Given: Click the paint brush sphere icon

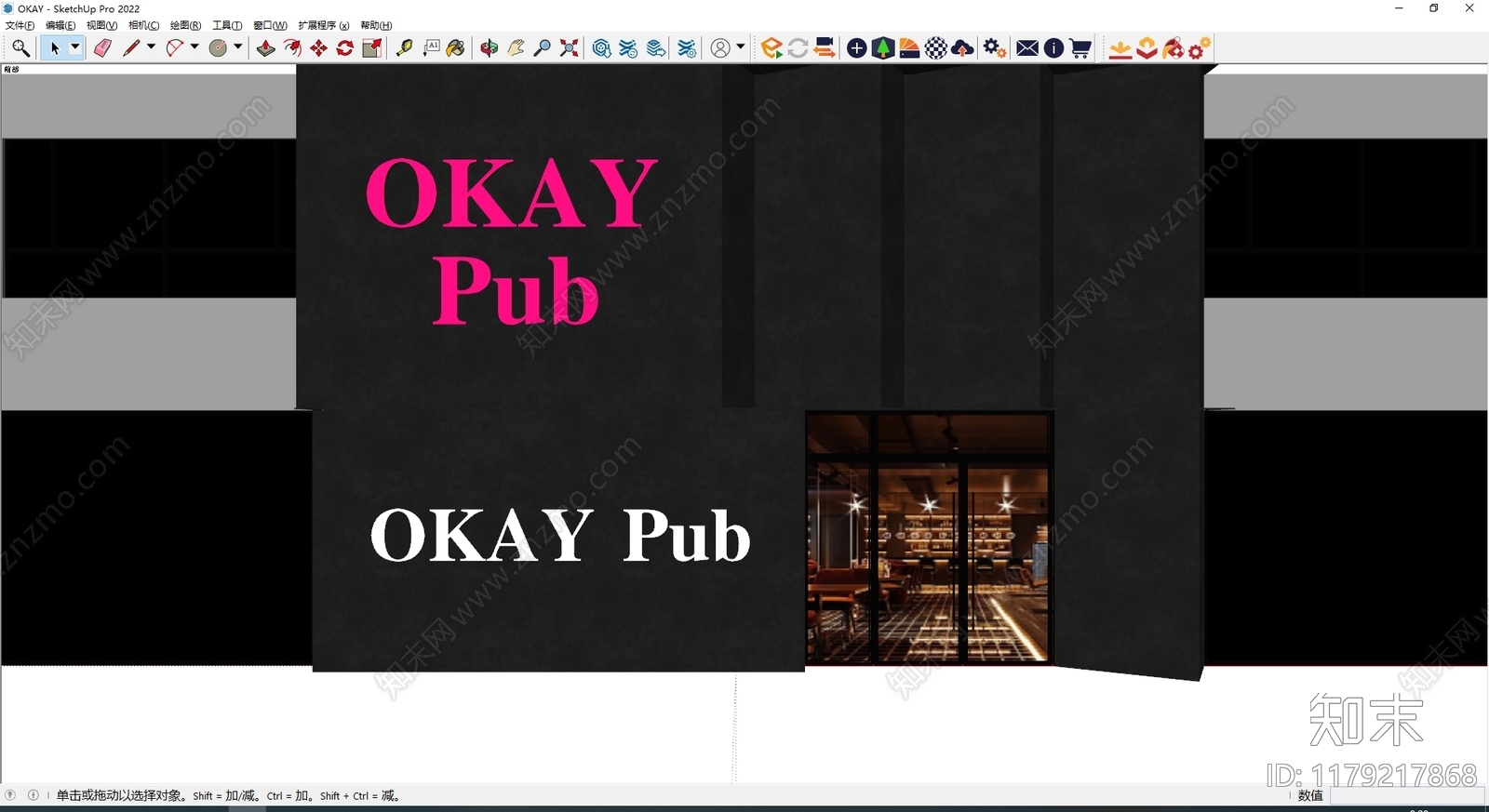Looking at the screenshot, I should pos(1174,48).
